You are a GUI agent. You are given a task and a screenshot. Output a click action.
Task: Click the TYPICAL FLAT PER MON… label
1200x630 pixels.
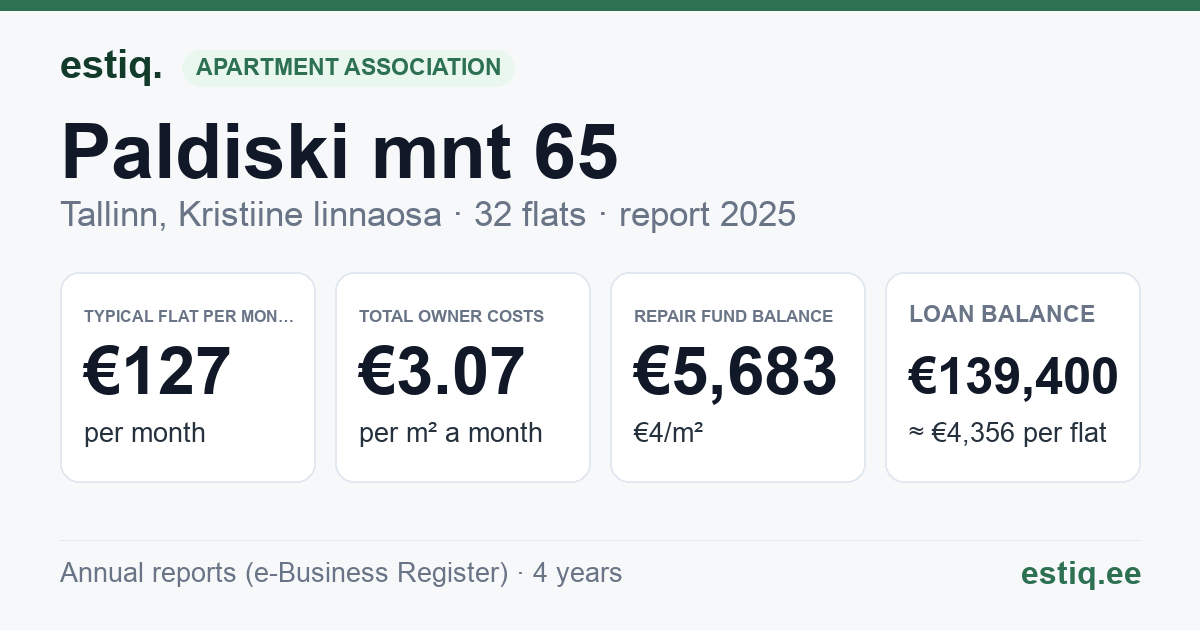pos(189,316)
